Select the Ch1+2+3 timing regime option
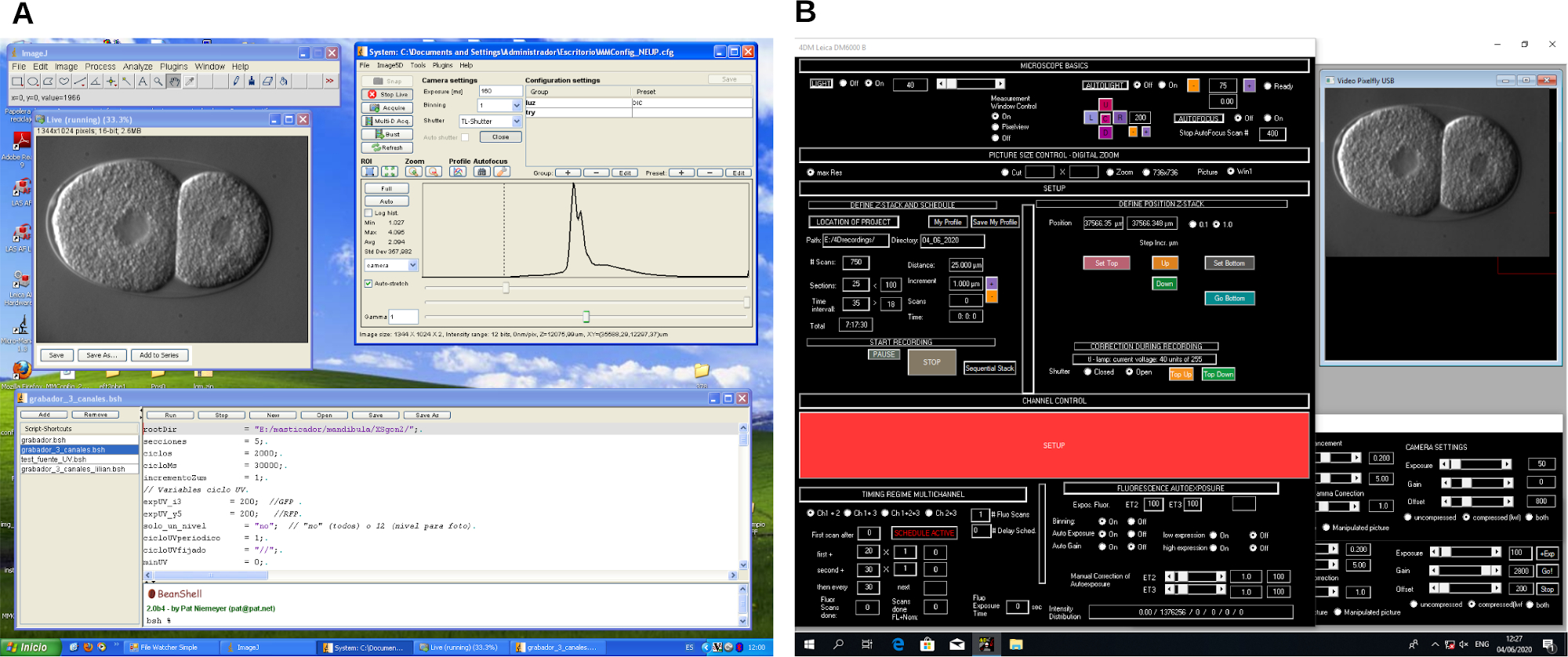 coord(886,514)
